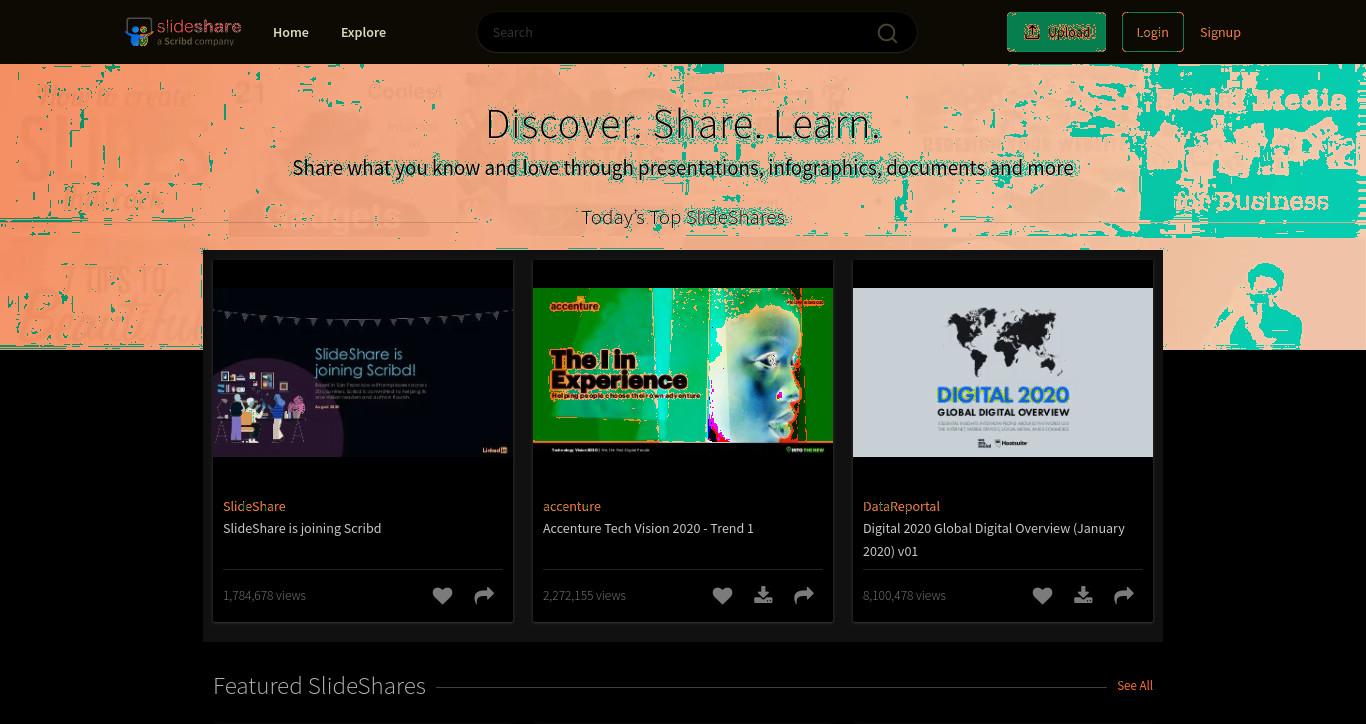Open the SlideShare logo home link

[183, 32]
